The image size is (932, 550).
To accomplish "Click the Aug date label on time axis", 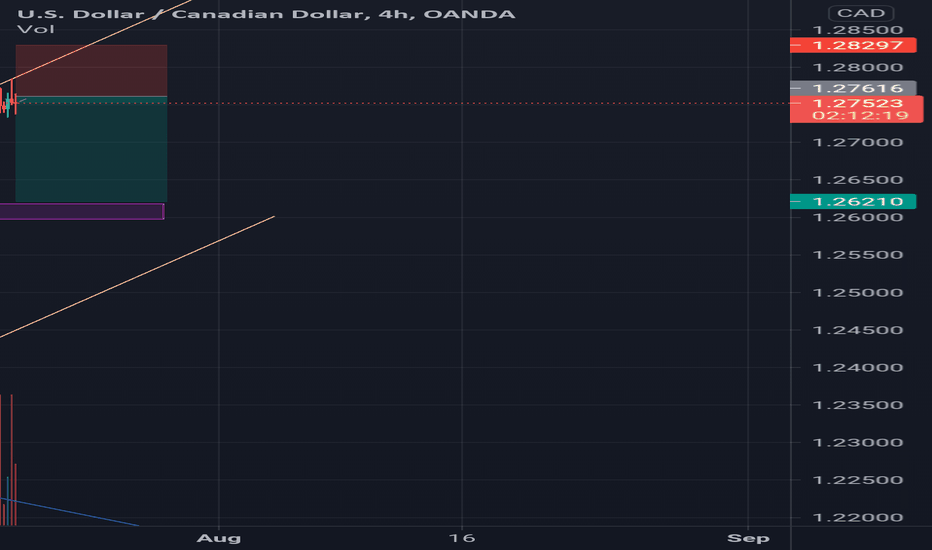I will pos(219,538).
